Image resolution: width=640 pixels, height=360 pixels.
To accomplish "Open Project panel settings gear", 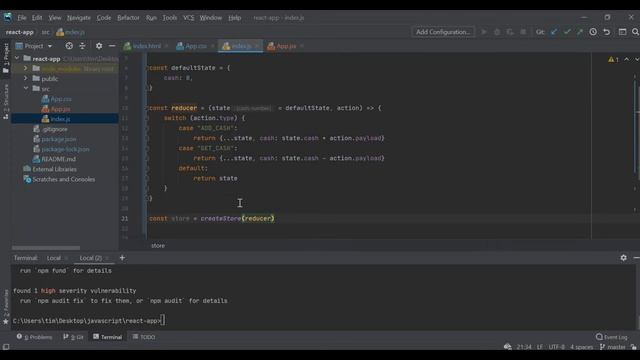I will click(x=99, y=46).
